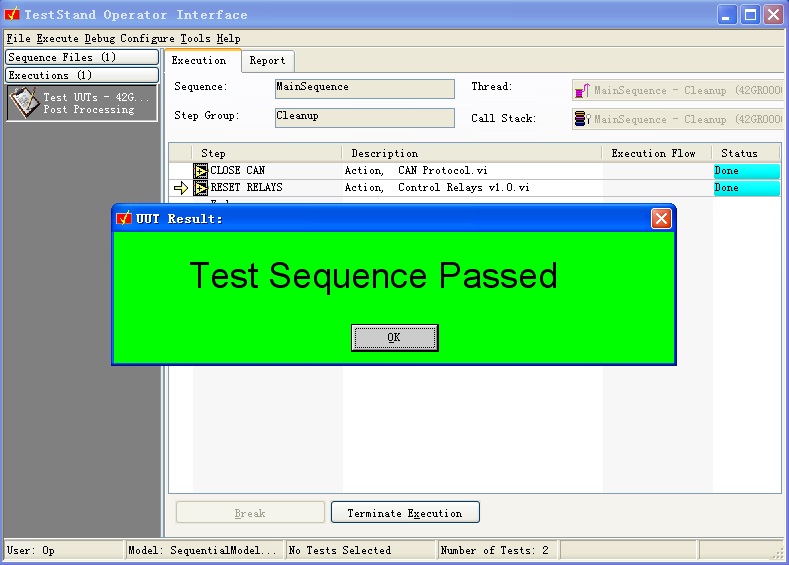Image resolution: width=789 pixels, height=565 pixels.
Task: Click the Execution Flow column header
Action: pyautogui.click(x=653, y=153)
